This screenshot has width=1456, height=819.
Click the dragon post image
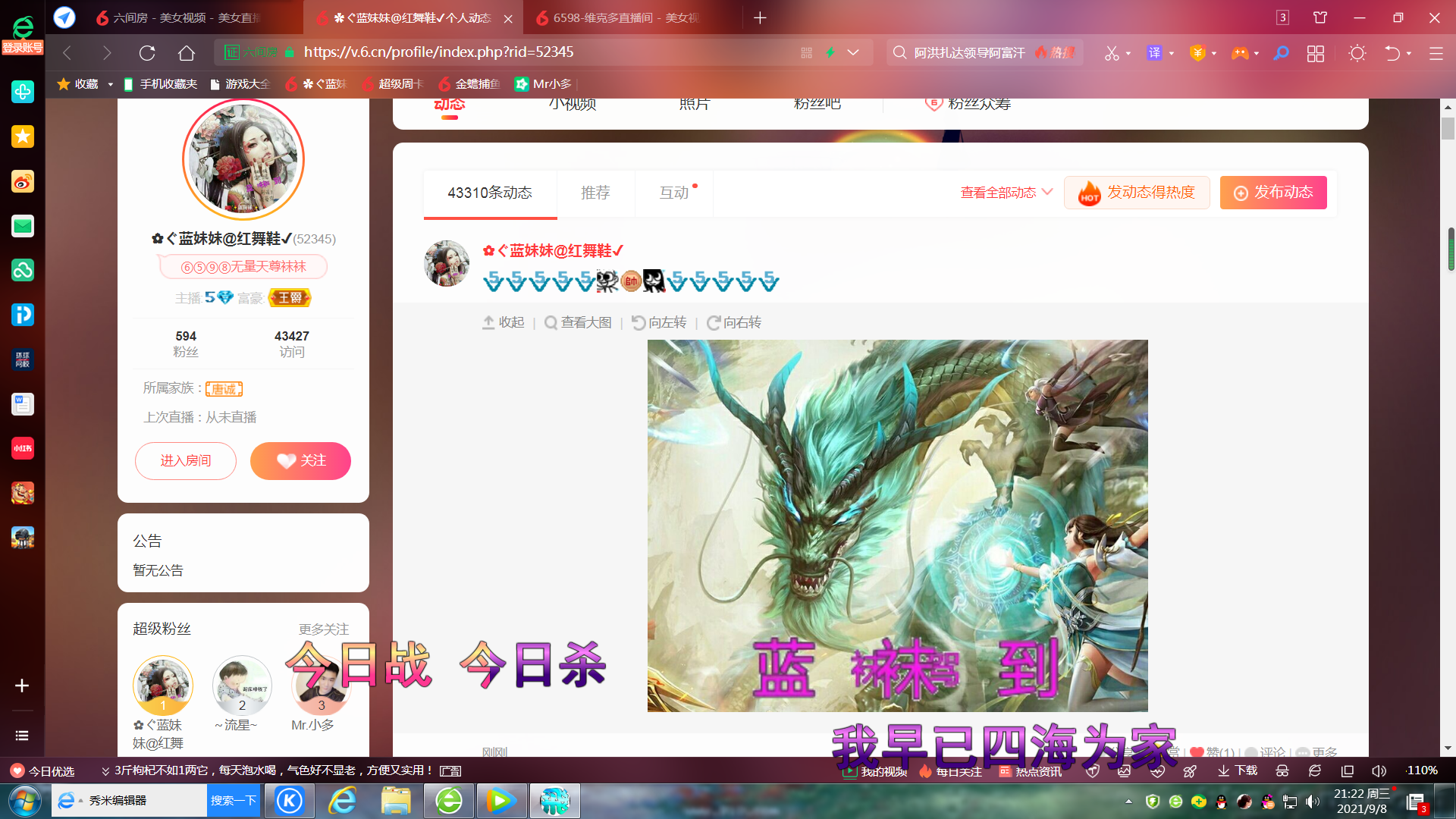pos(897,526)
